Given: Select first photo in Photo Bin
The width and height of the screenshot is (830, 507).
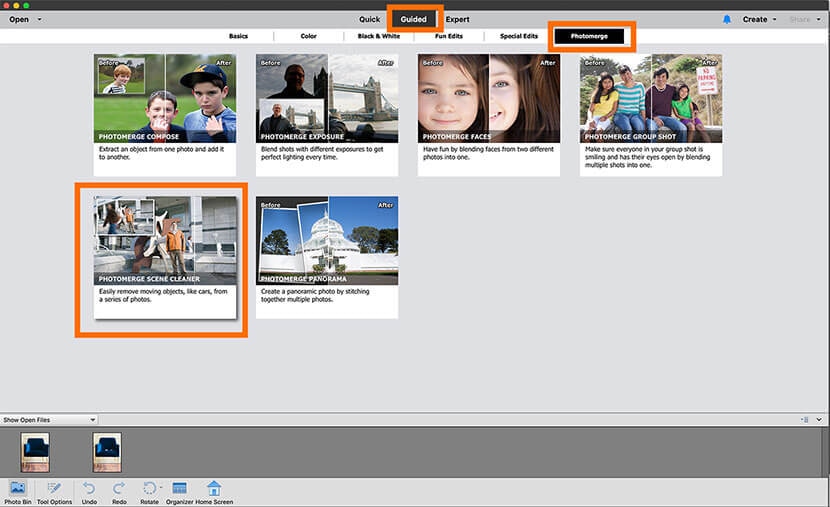Looking at the screenshot, I should (35, 452).
